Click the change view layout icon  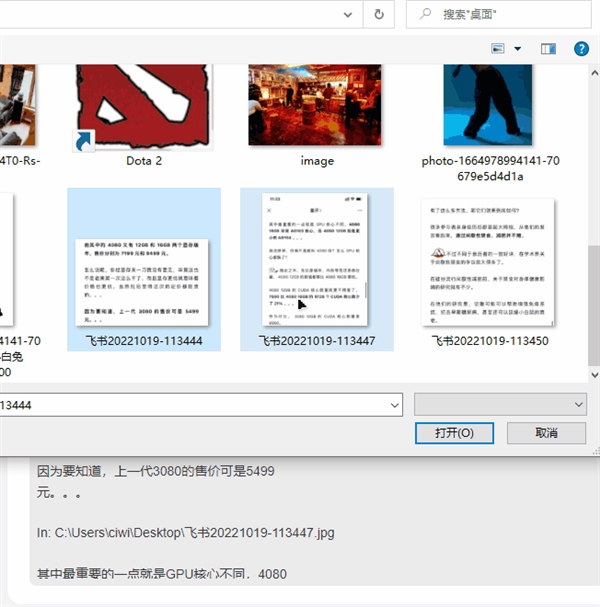(499, 48)
